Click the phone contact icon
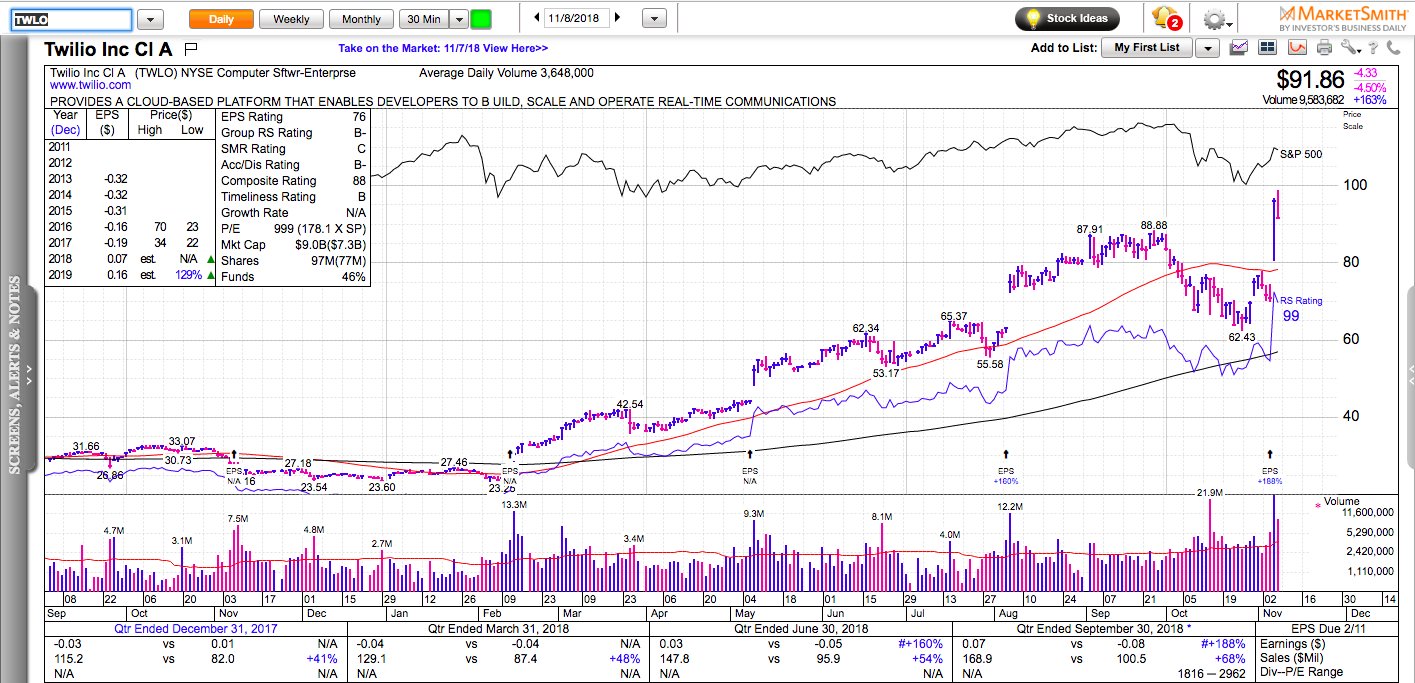 click(x=1396, y=47)
